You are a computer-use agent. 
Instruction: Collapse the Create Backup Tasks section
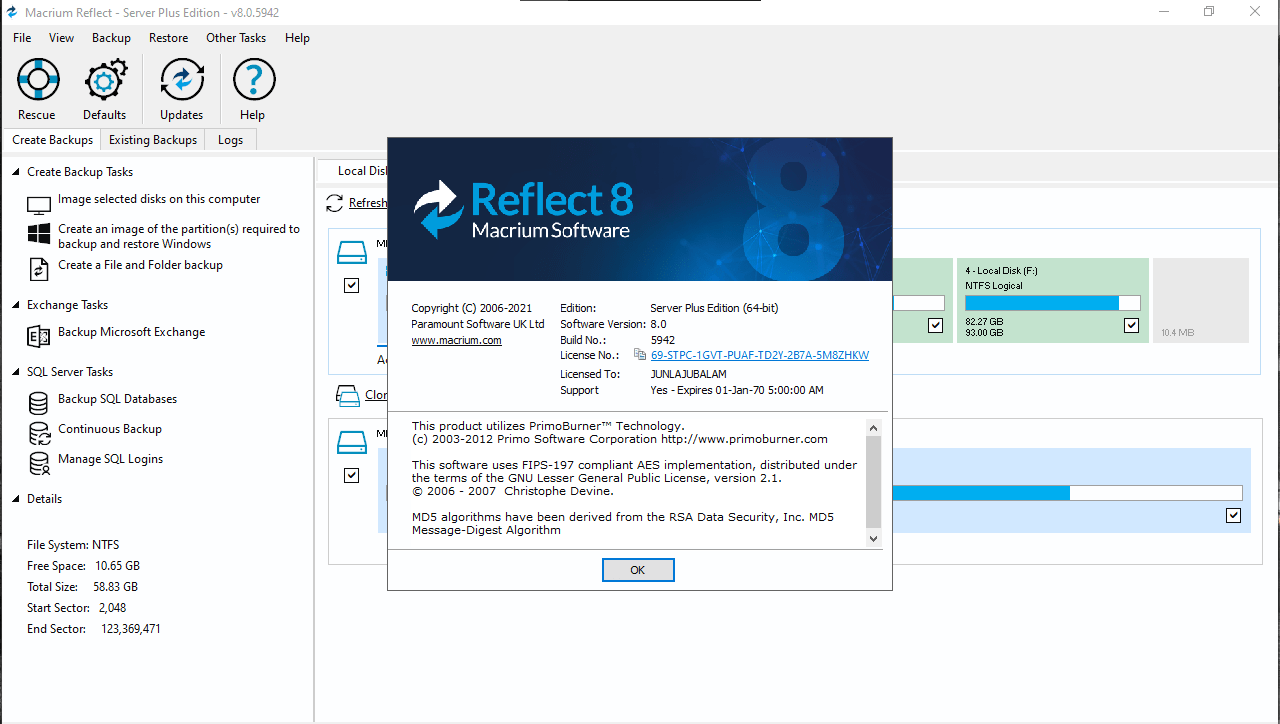pyautogui.click(x=16, y=172)
